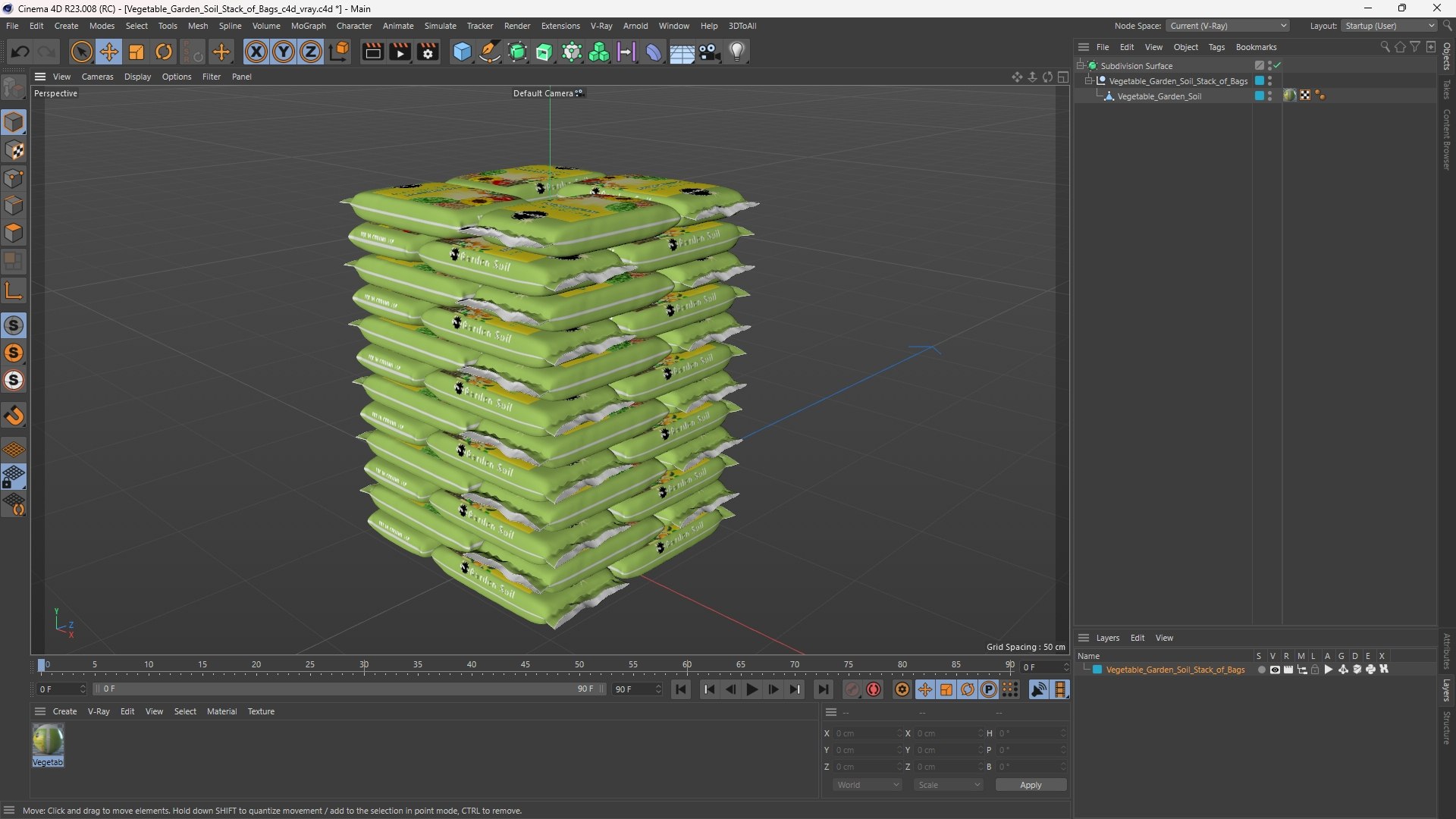
Task: Switch to Polygons mode
Action: click(x=14, y=233)
